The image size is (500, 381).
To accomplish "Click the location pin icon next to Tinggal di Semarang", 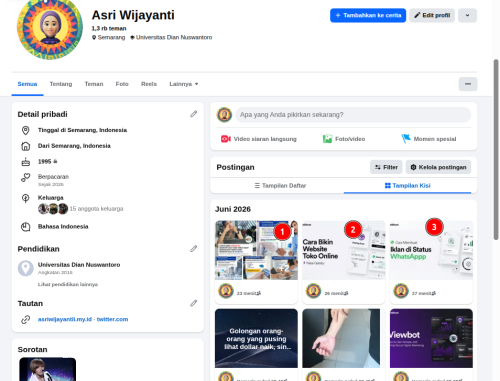I will (26, 130).
